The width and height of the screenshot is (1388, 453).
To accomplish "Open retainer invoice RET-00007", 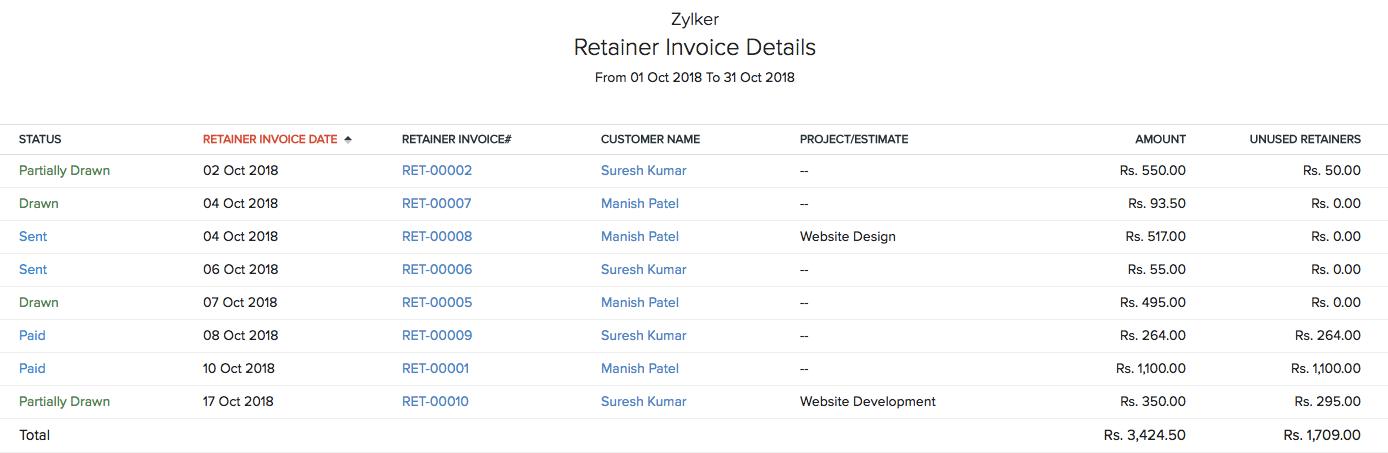I will pyautogui.click(x=437, y=204).
